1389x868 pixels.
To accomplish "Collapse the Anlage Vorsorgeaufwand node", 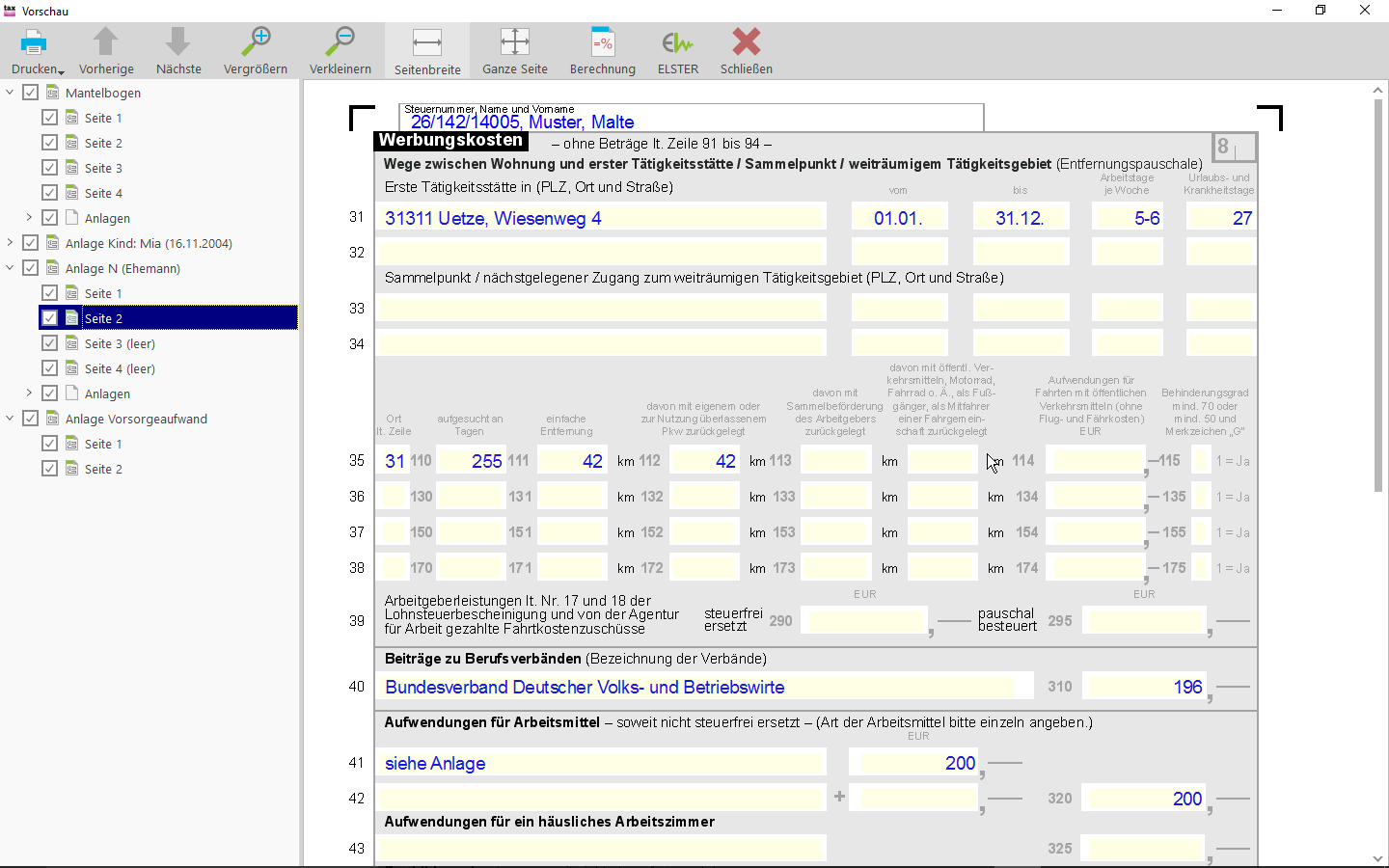I will pos(11,419).
